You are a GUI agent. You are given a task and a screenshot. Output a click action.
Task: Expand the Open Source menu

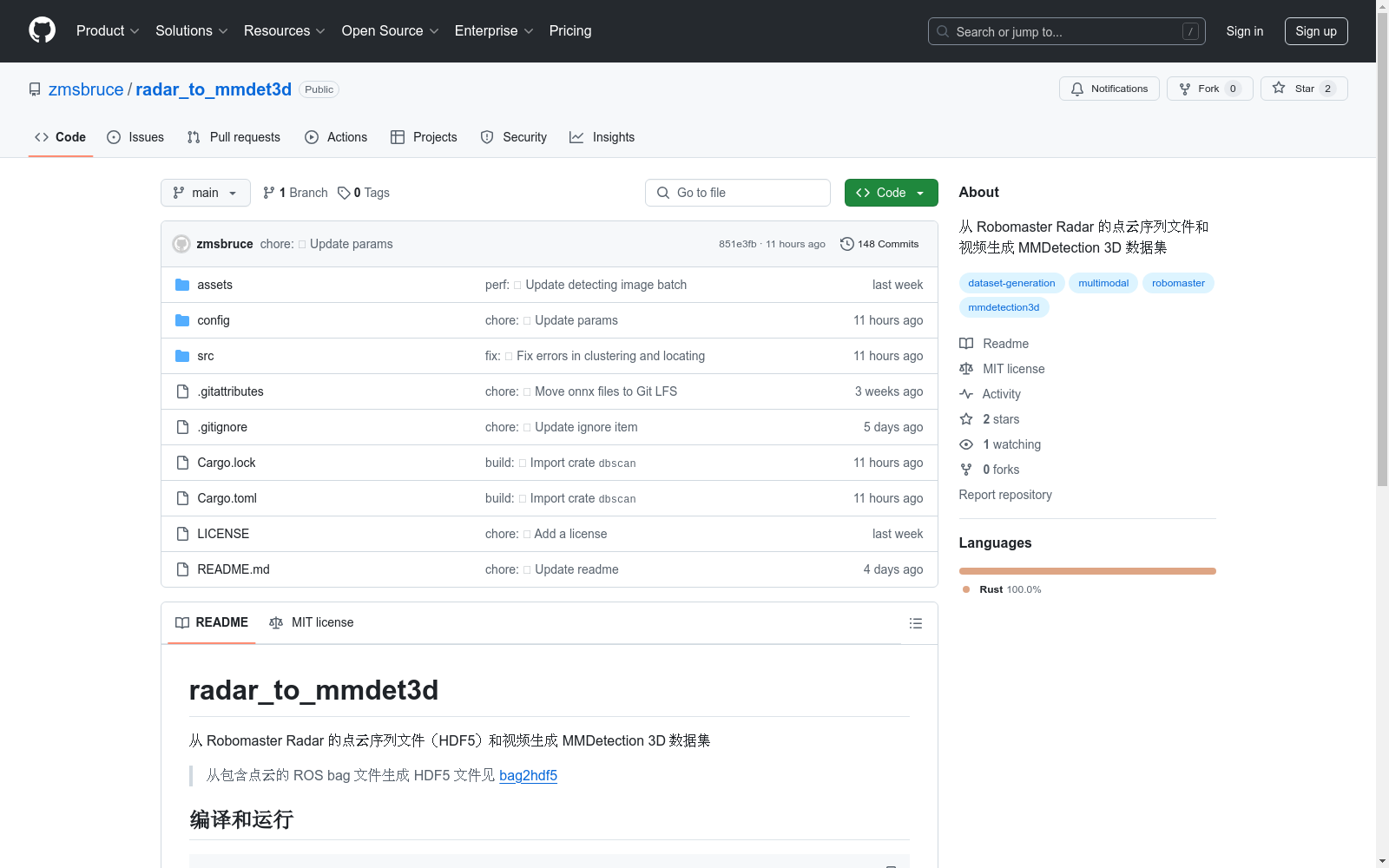point(391,30)
